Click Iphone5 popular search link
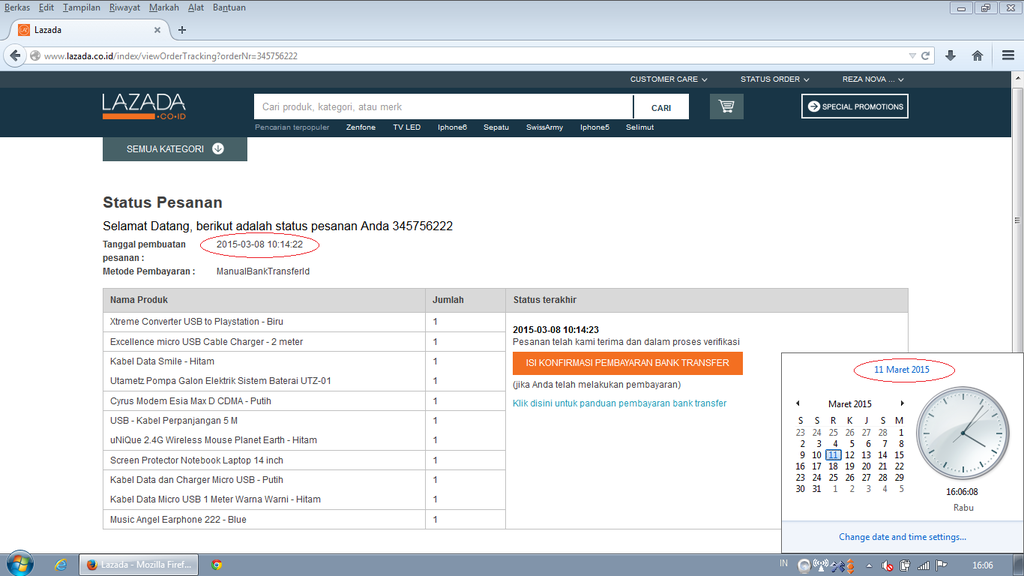 coord(594,127)
